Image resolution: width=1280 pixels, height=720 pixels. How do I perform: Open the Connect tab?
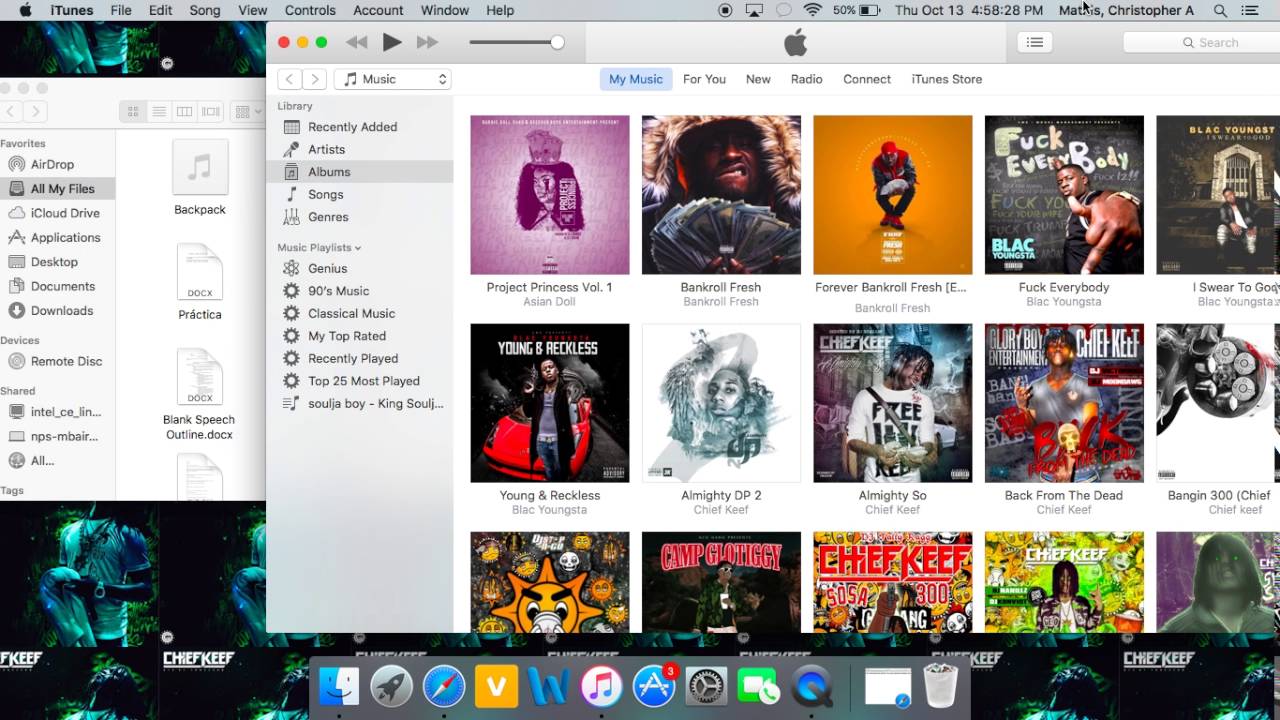867,79
